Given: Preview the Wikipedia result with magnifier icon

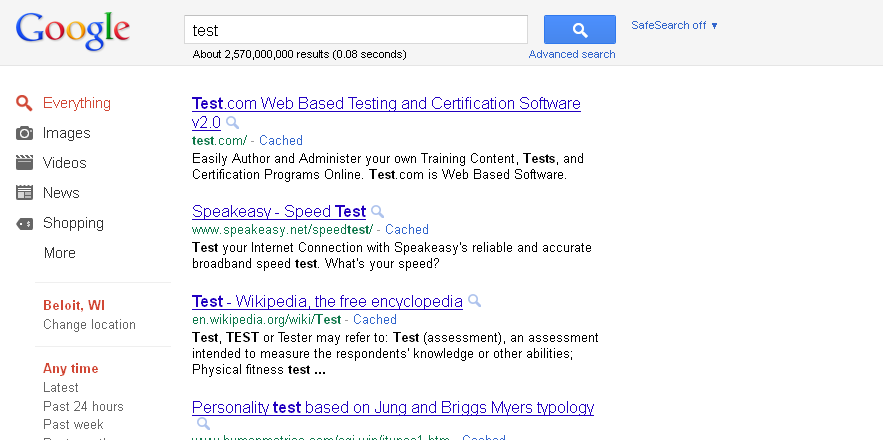Looking at the screenshot, I should [474, 301].
